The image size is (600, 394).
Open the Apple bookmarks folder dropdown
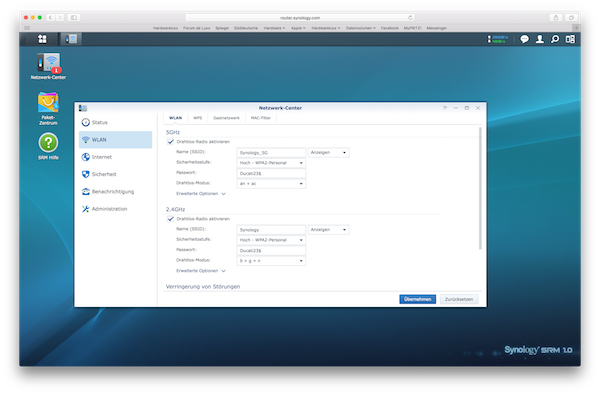(x=298, y=28)
